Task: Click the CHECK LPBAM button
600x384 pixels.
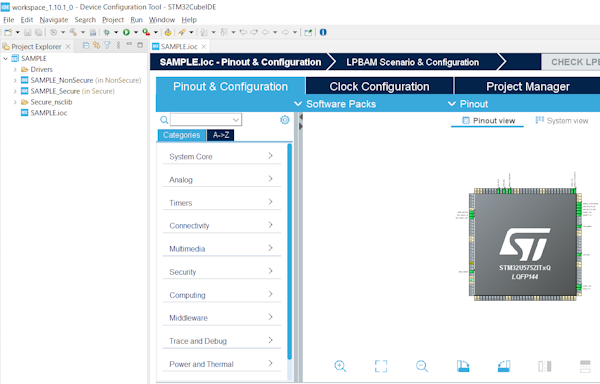Action: tap(571, 62)
